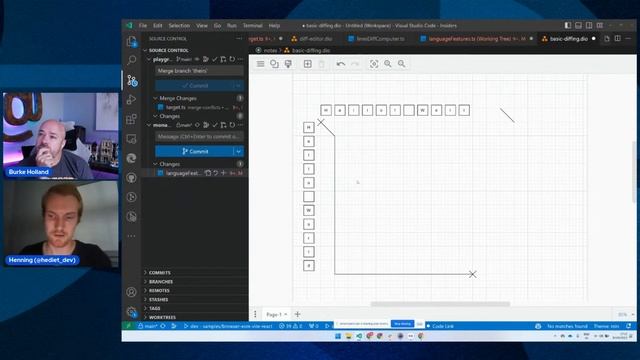Open file icon on languageFeat row
The width and height of the screenshot is (640, 360).
pos(208,173)
